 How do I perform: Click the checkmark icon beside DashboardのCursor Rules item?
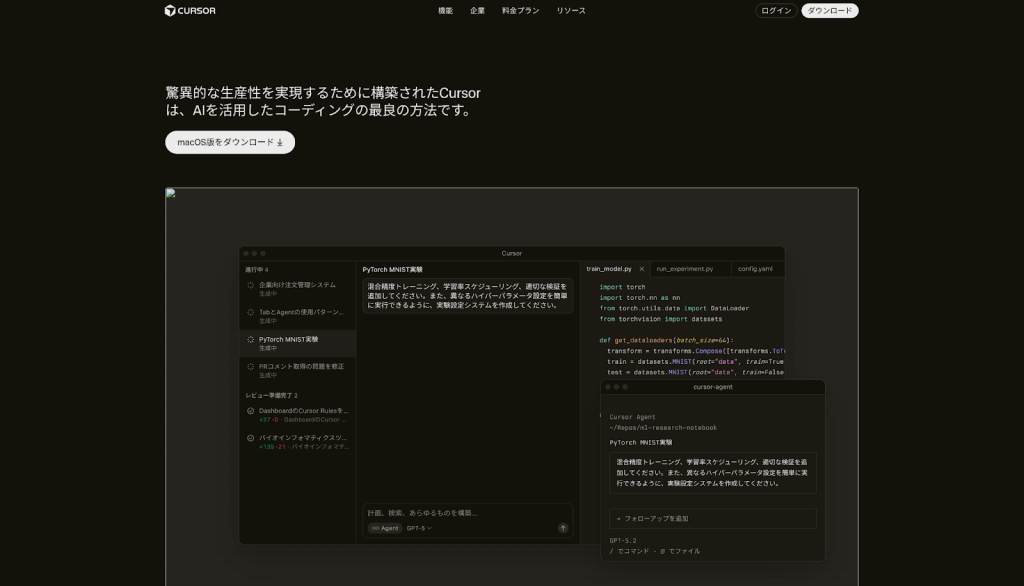(x=251, y=411)
